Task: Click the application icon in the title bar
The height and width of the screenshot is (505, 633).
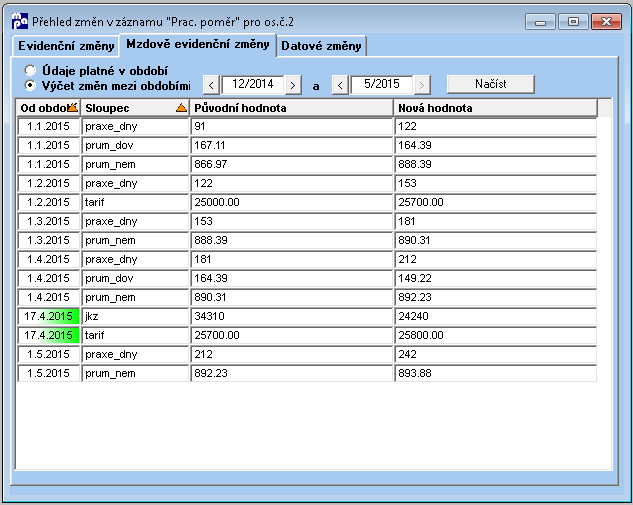Action: pyautogui.click(x=19, y=21)
